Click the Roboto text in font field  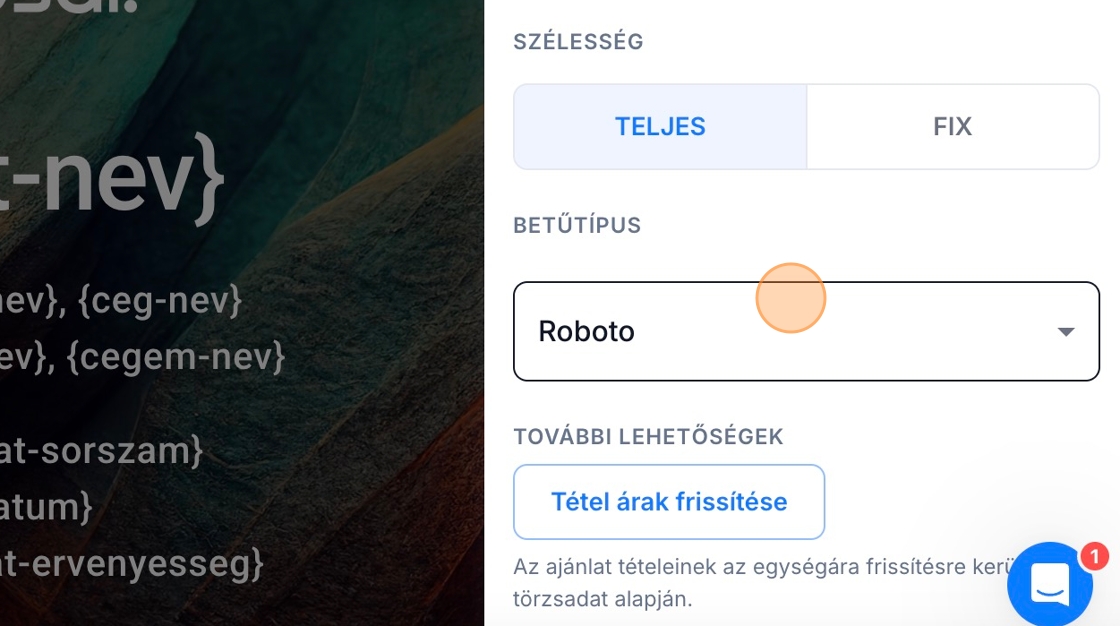586,332
